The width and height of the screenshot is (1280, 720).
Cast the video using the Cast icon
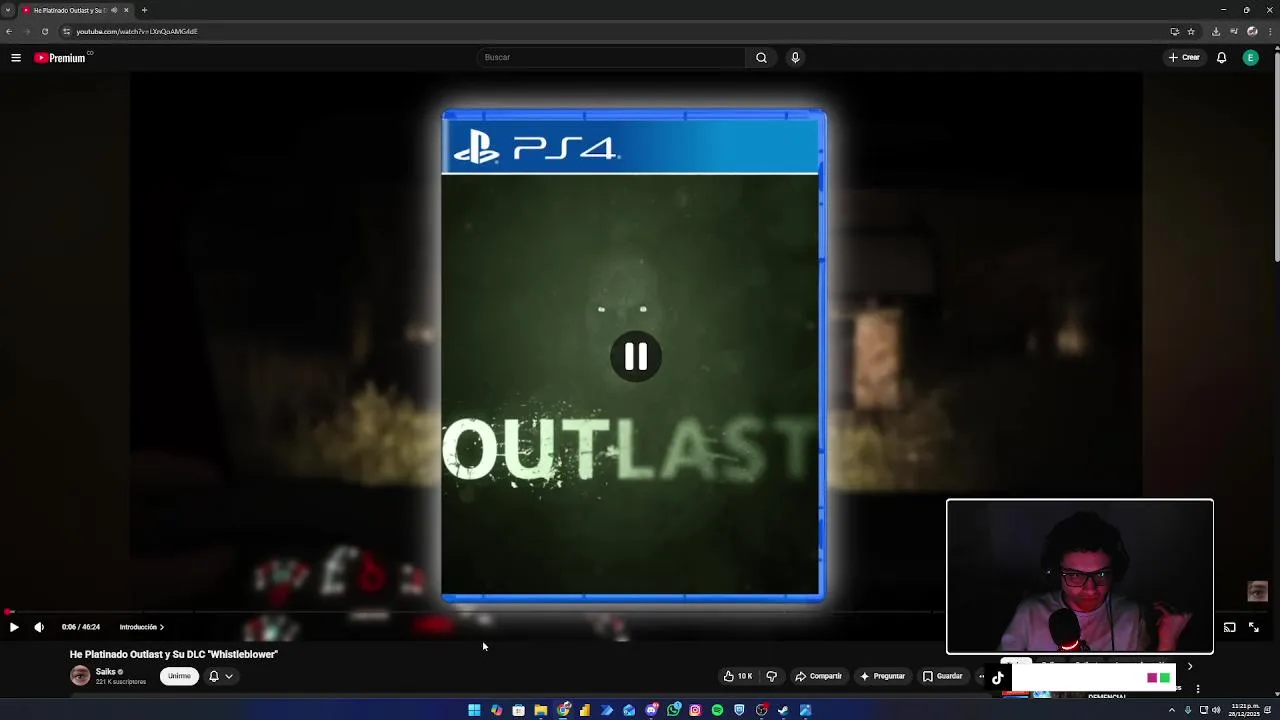[x=1229, y=627]
